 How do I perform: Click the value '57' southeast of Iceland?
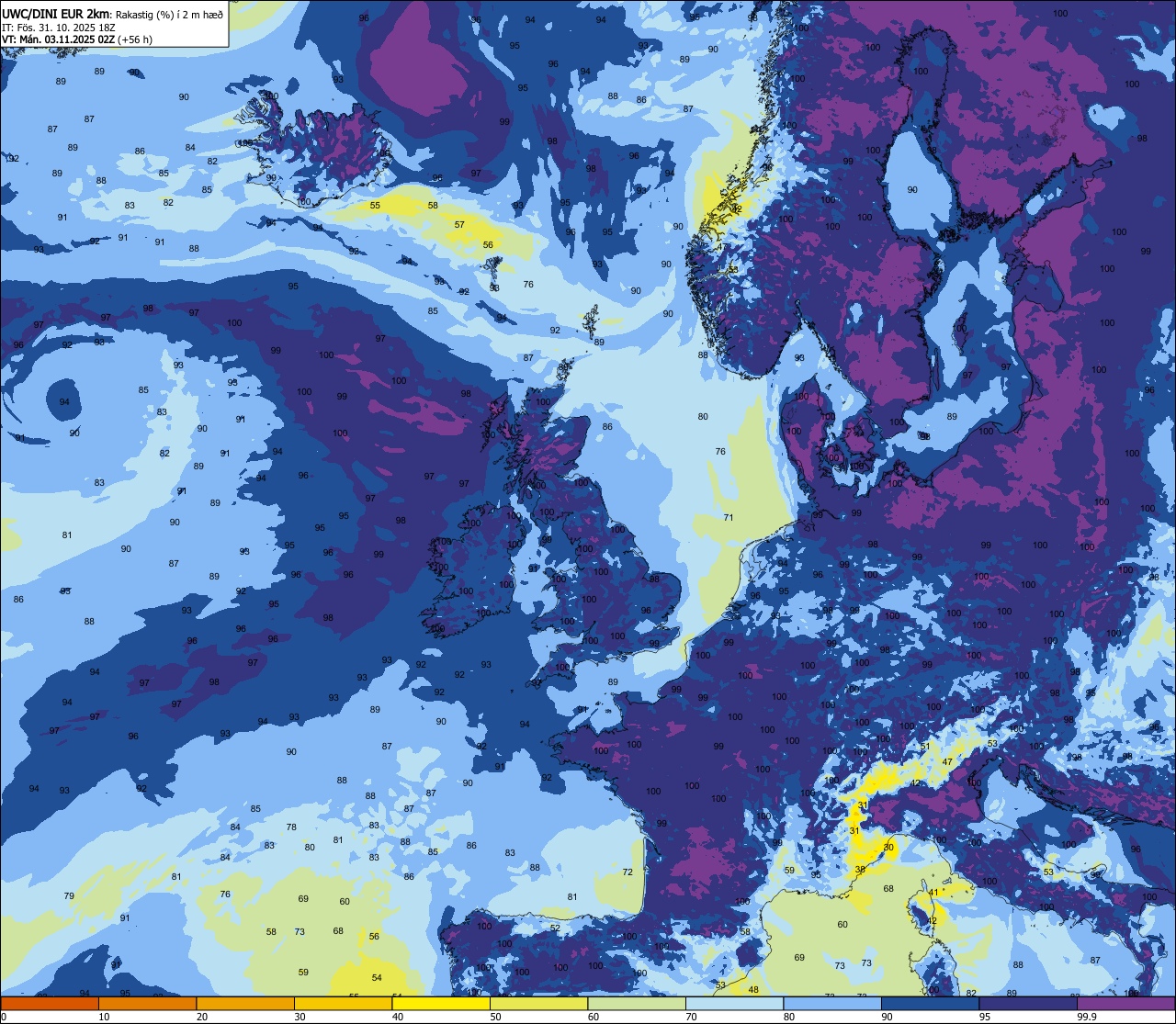(x=459, y=224)
